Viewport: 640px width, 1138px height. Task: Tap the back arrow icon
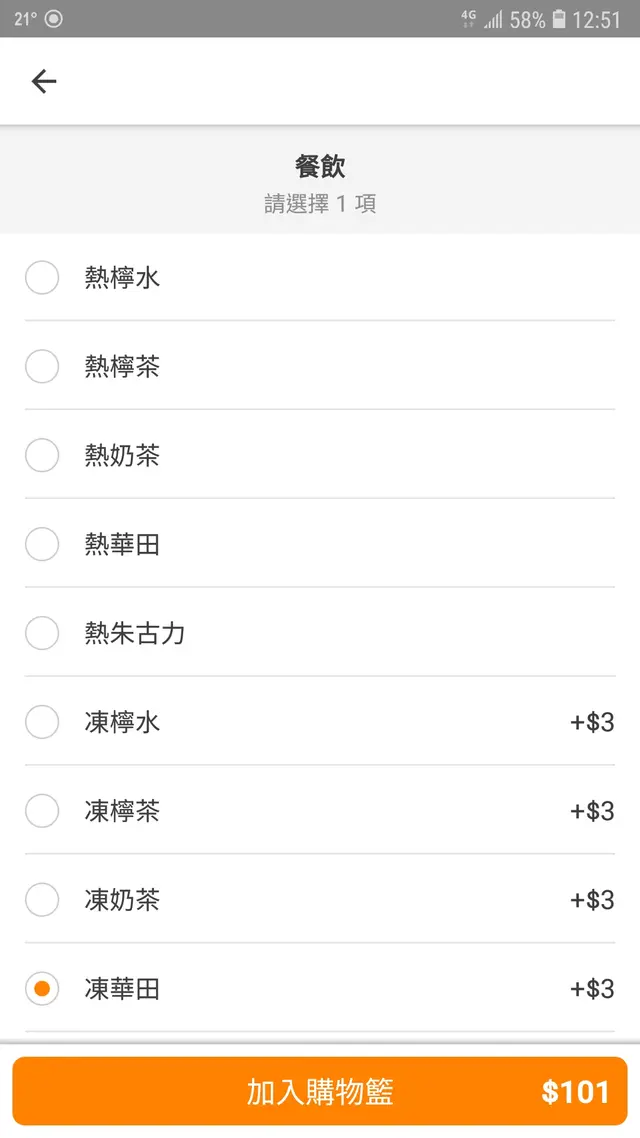click(44, 82)
